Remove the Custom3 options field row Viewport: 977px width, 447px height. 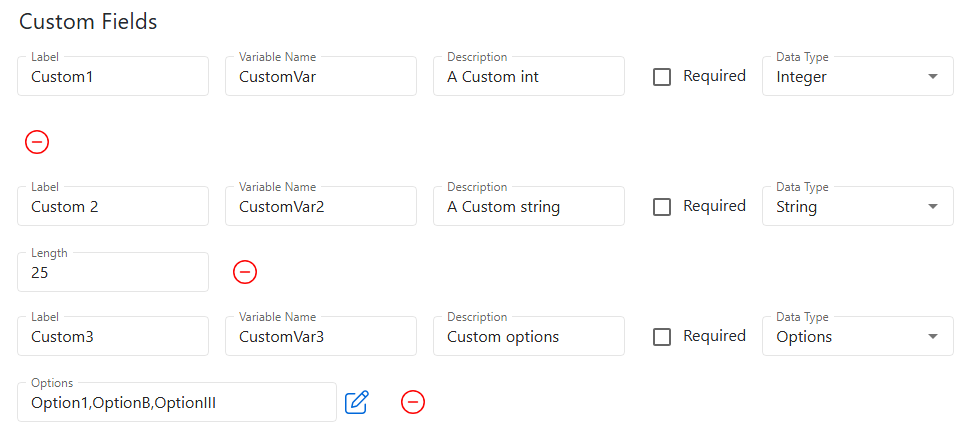(413, 402)
